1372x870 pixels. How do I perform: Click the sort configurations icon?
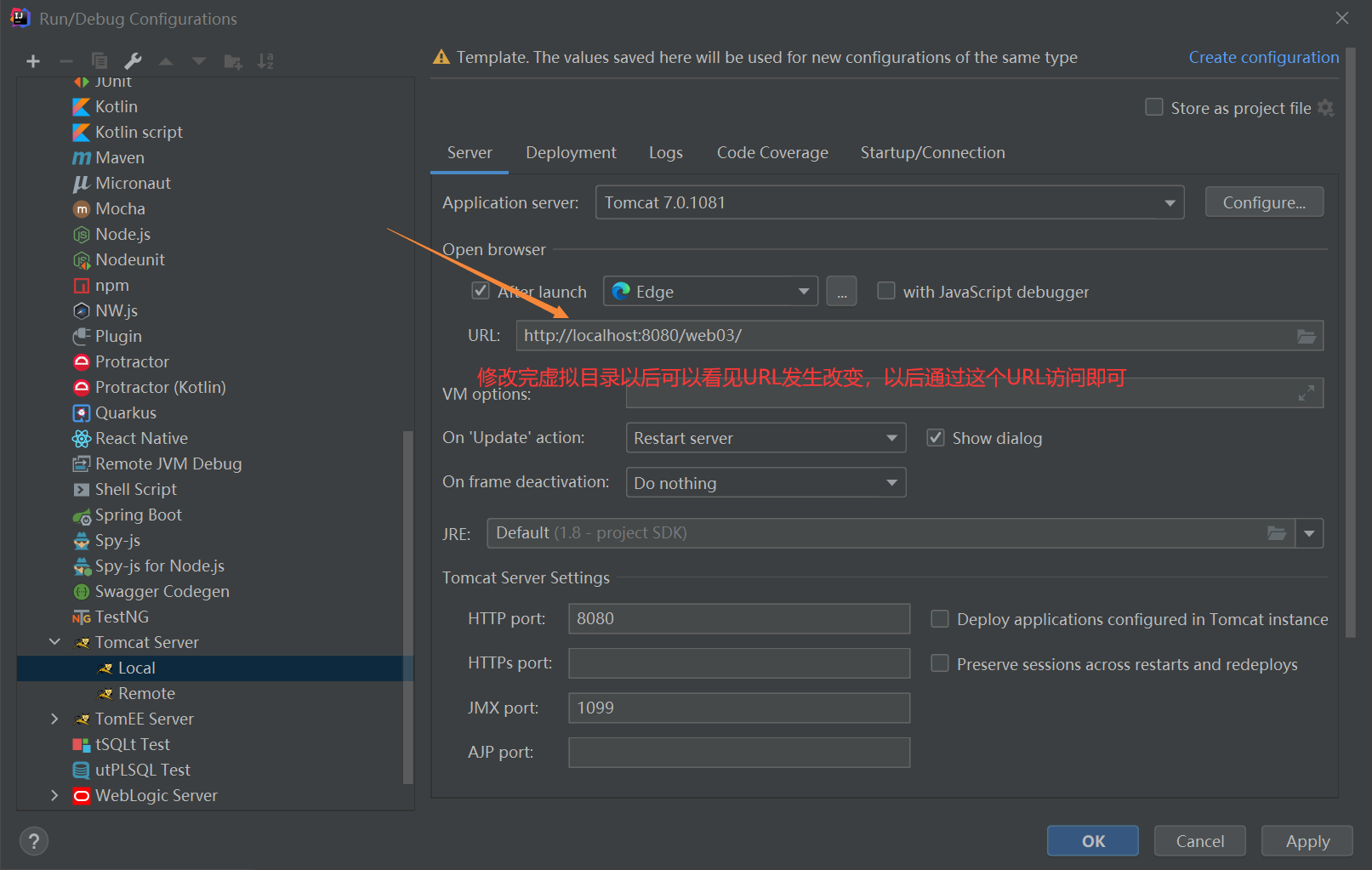(265, 61)
